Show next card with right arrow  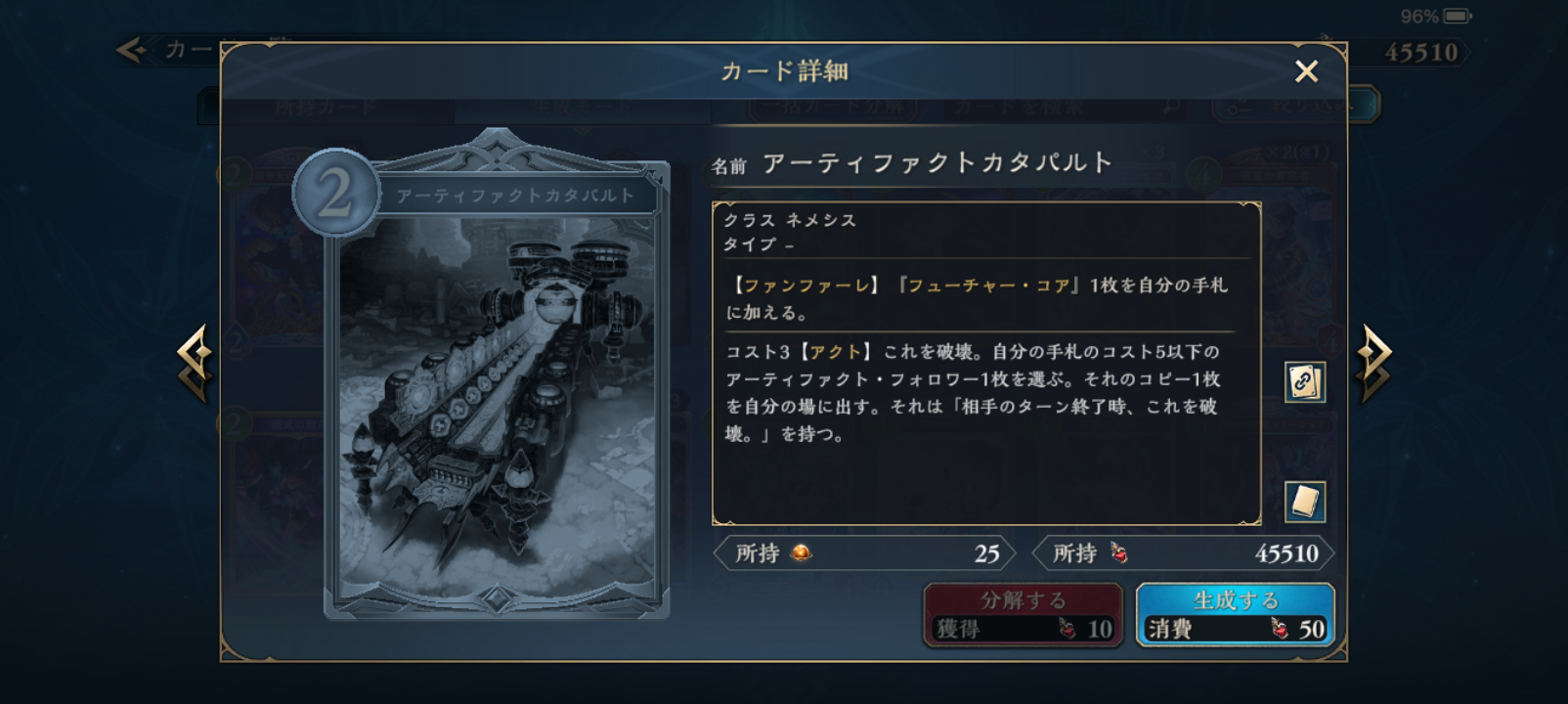1373,364
